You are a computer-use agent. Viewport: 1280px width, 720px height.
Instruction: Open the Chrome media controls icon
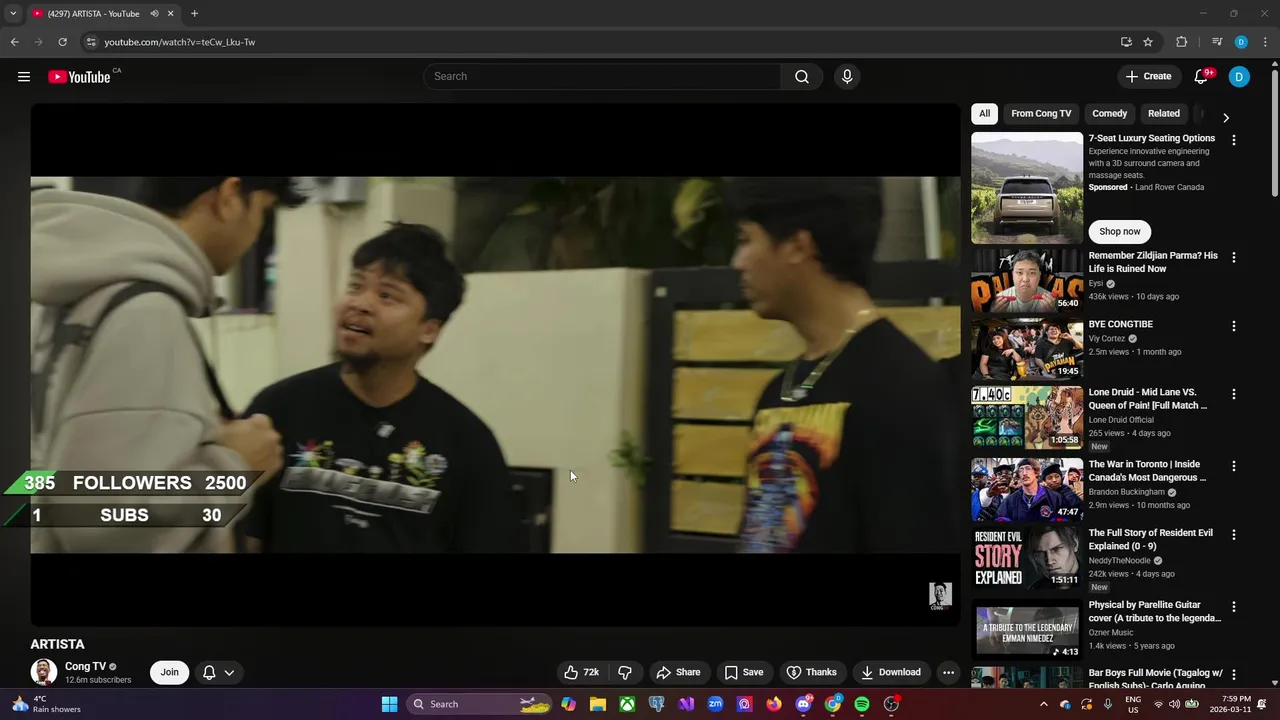click(1217, 42)
